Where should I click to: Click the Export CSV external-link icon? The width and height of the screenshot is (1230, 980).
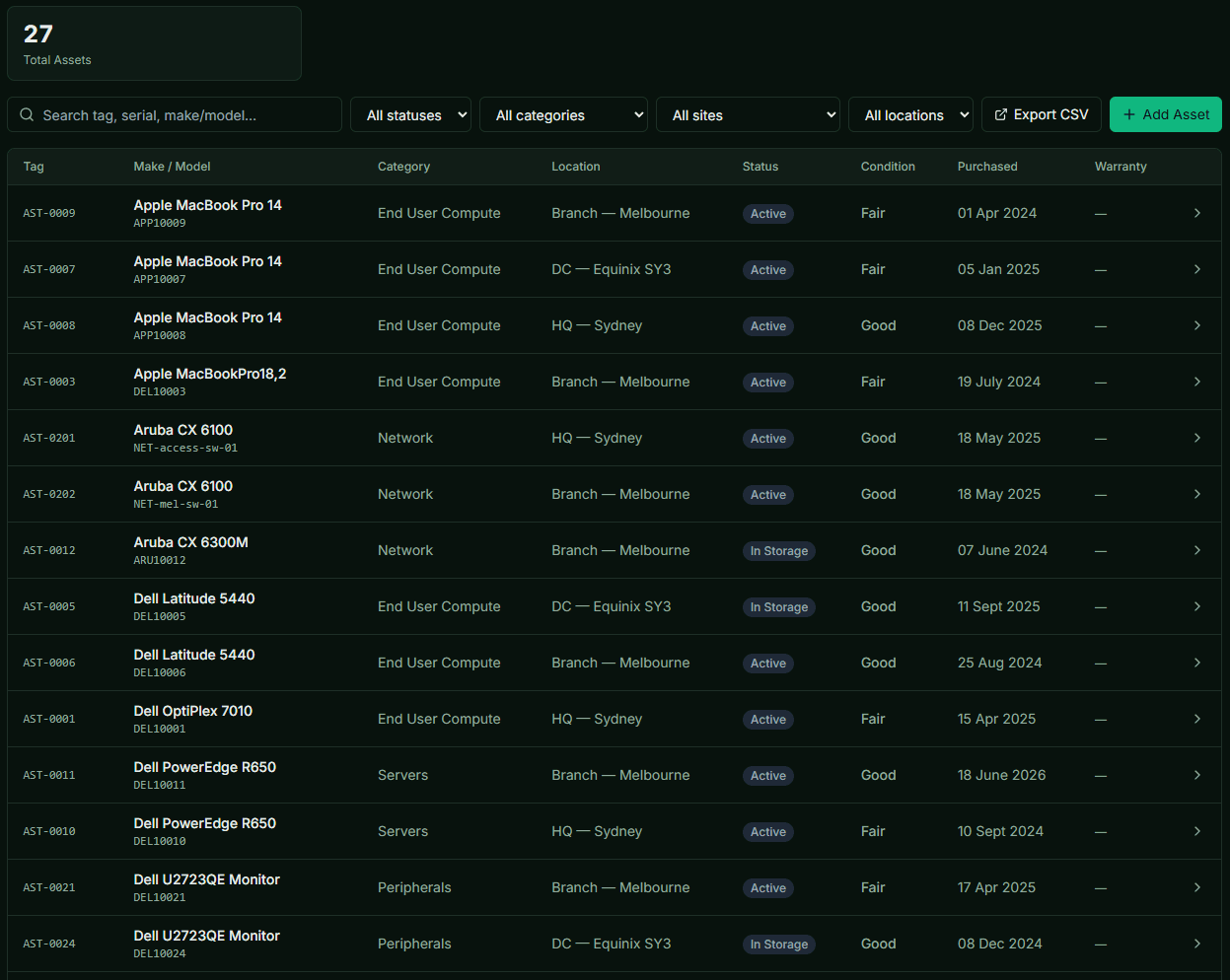[x=1001, y=115]
